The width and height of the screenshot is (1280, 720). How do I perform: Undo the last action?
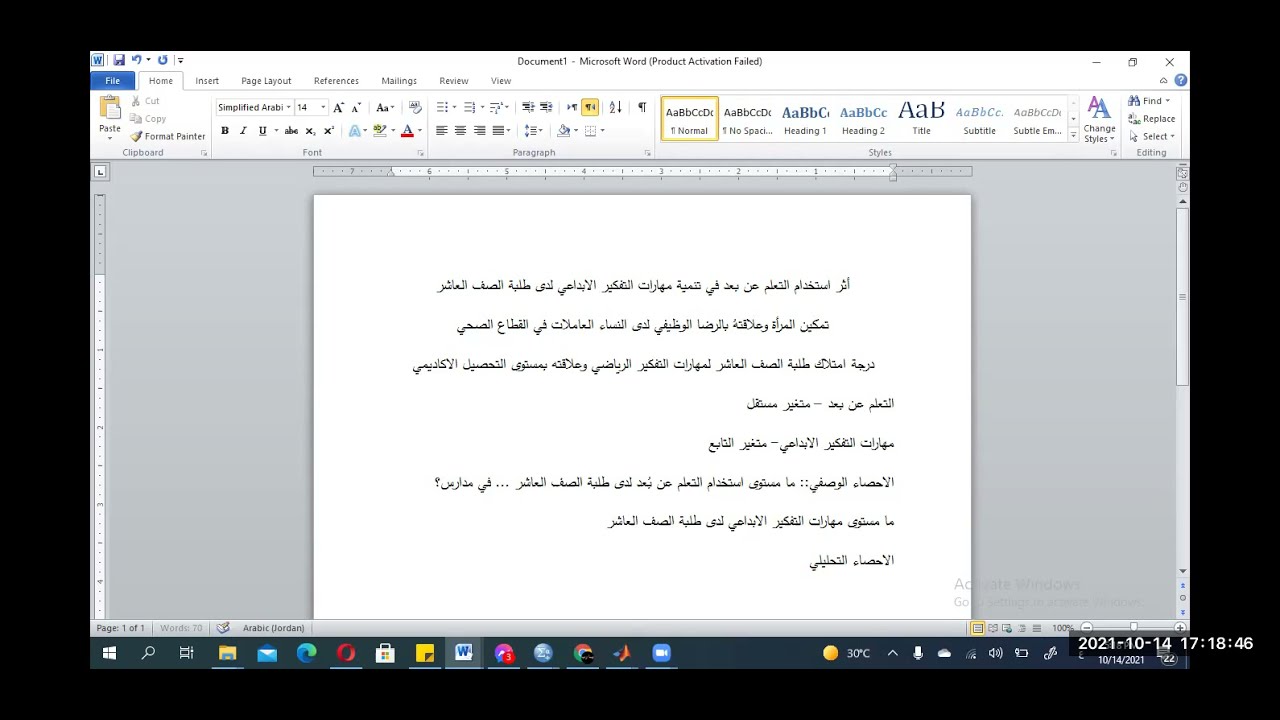[137, 61]
